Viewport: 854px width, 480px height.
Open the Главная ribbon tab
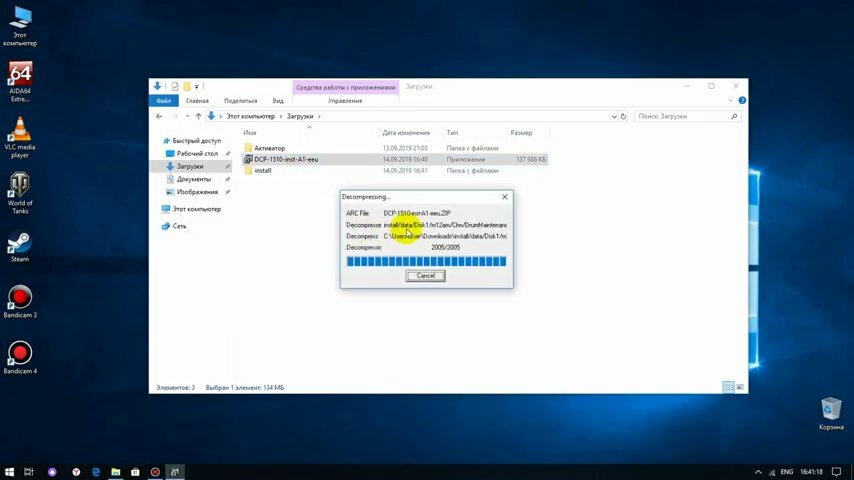[197, 101]
